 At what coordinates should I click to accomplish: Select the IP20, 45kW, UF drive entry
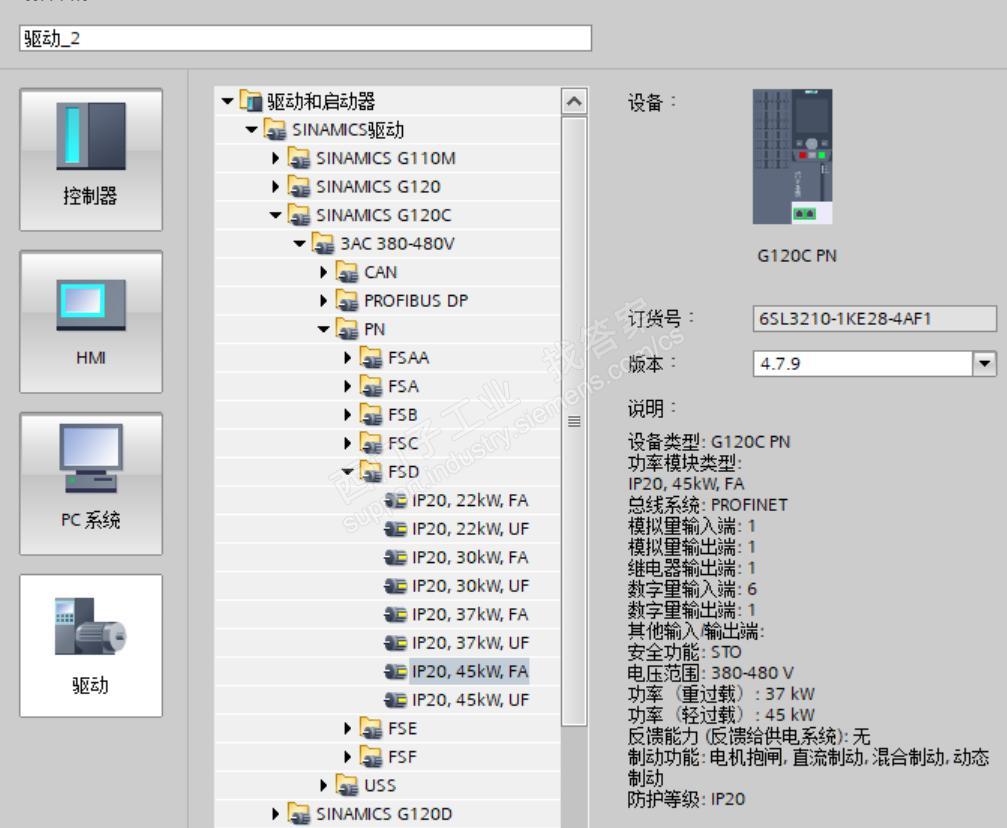tap(470, 700)
